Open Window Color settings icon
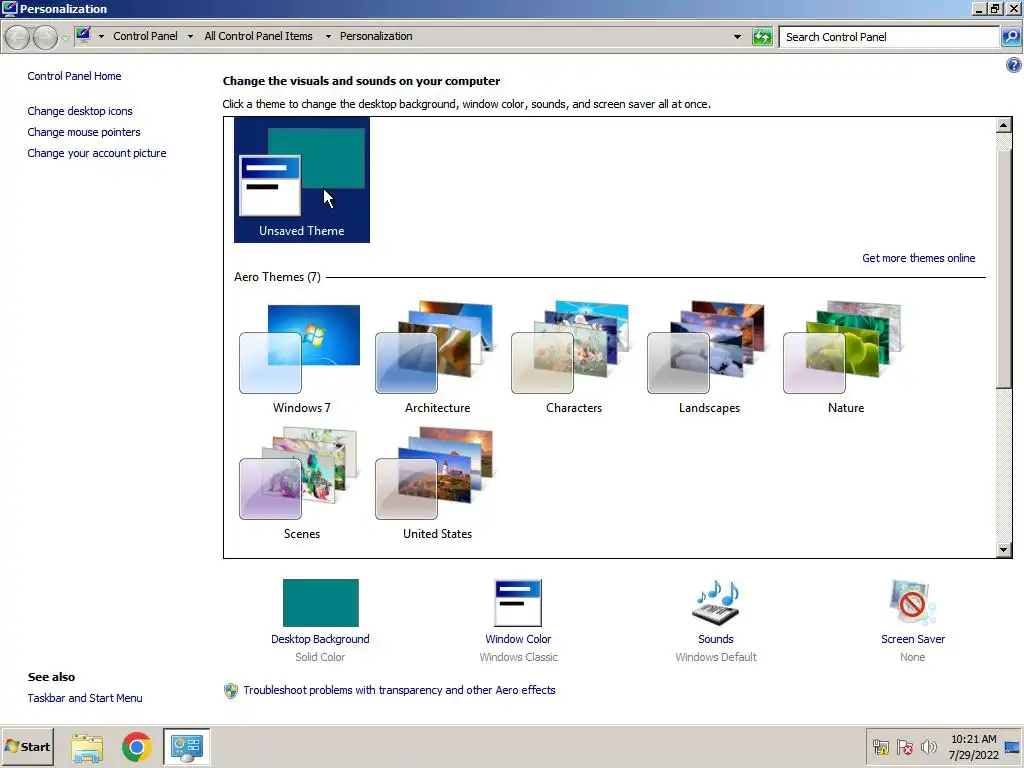This screenshot has width=1024, height=768. tap(518, 603)
